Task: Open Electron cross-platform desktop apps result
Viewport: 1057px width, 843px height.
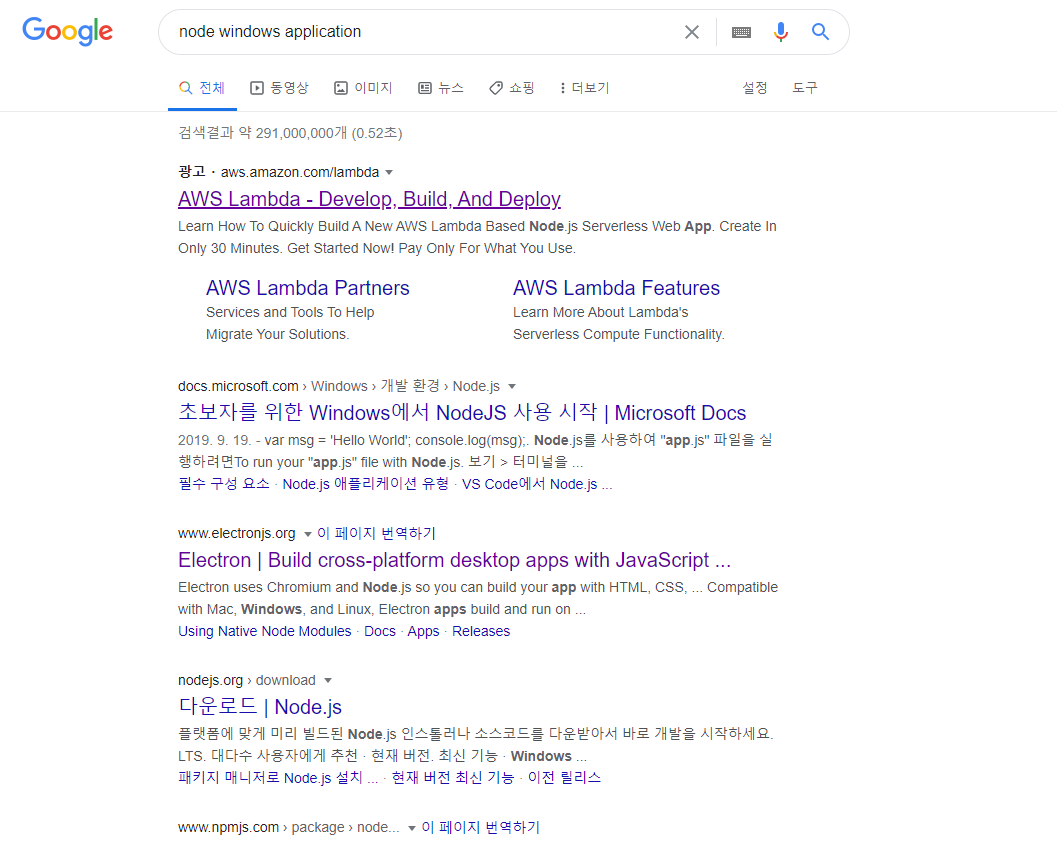Action: (x=454, y=560)
